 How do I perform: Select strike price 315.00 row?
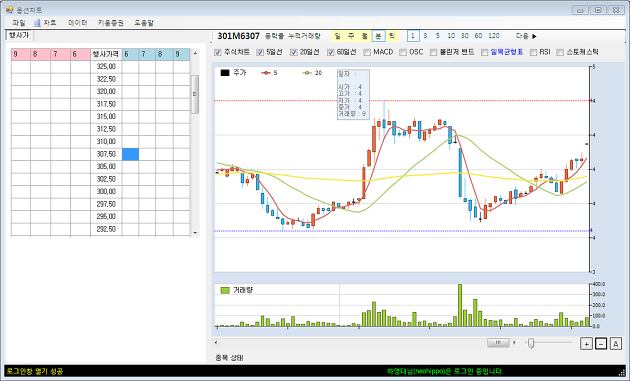[106, 117]
